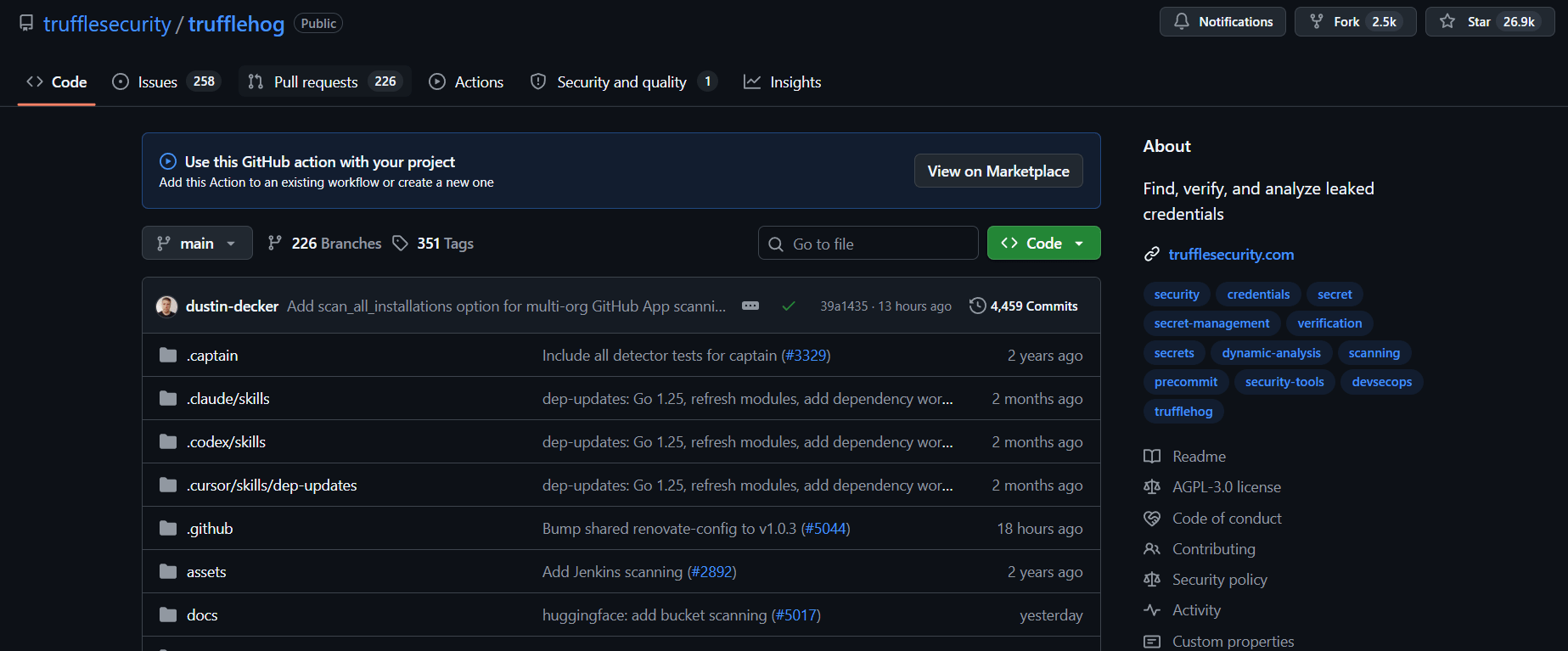Image resolution: width=1568 pixels, height=651 pixels.
Task: Open pull request #2892 link
Action: click(x=711, y=572)
